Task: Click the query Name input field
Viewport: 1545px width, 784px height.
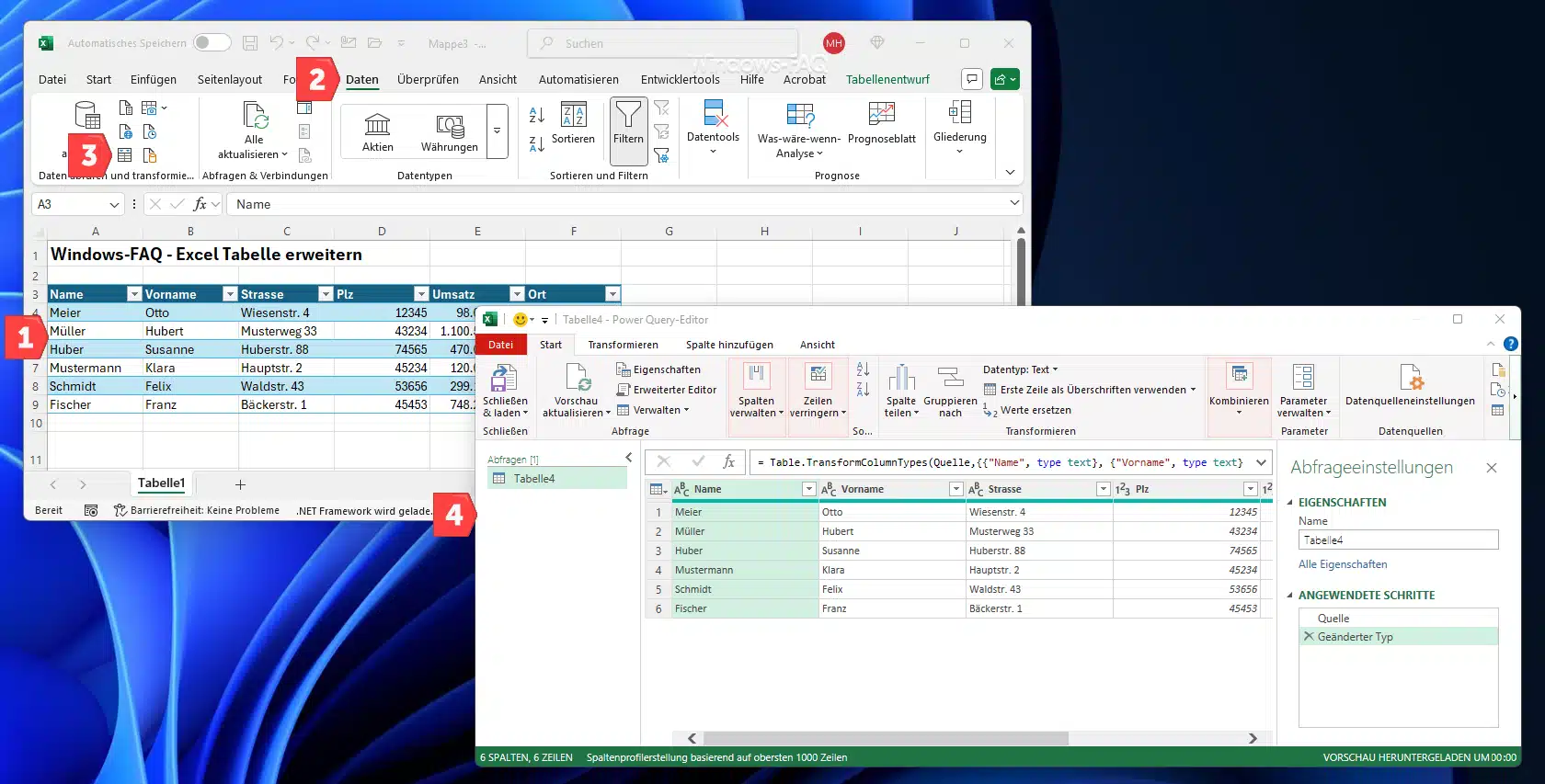Action: (x=1398, y=540)
